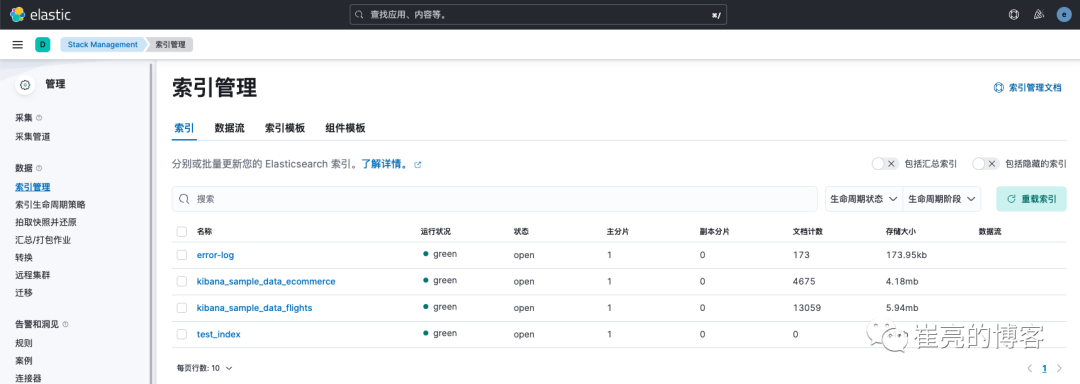This screenshot has height=384, width=1080.
Task: Check the select-all checkbox in table header
Action: click(182, 232)
